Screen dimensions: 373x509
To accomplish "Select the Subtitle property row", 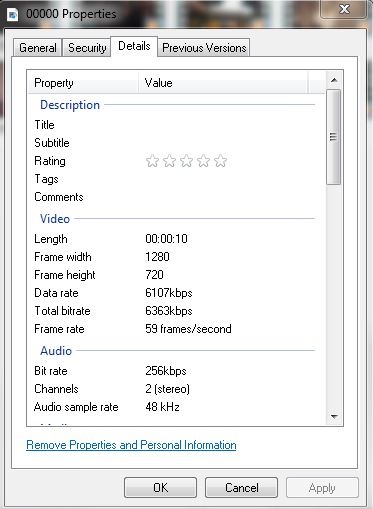I will (x=175, y=143).
